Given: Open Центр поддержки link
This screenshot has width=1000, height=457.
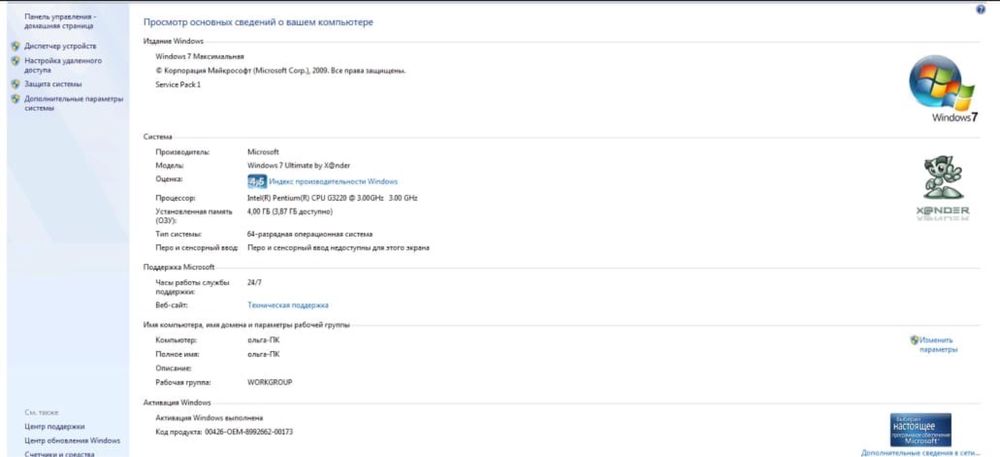Looking at the screenshot, I should tap(54, 426).
